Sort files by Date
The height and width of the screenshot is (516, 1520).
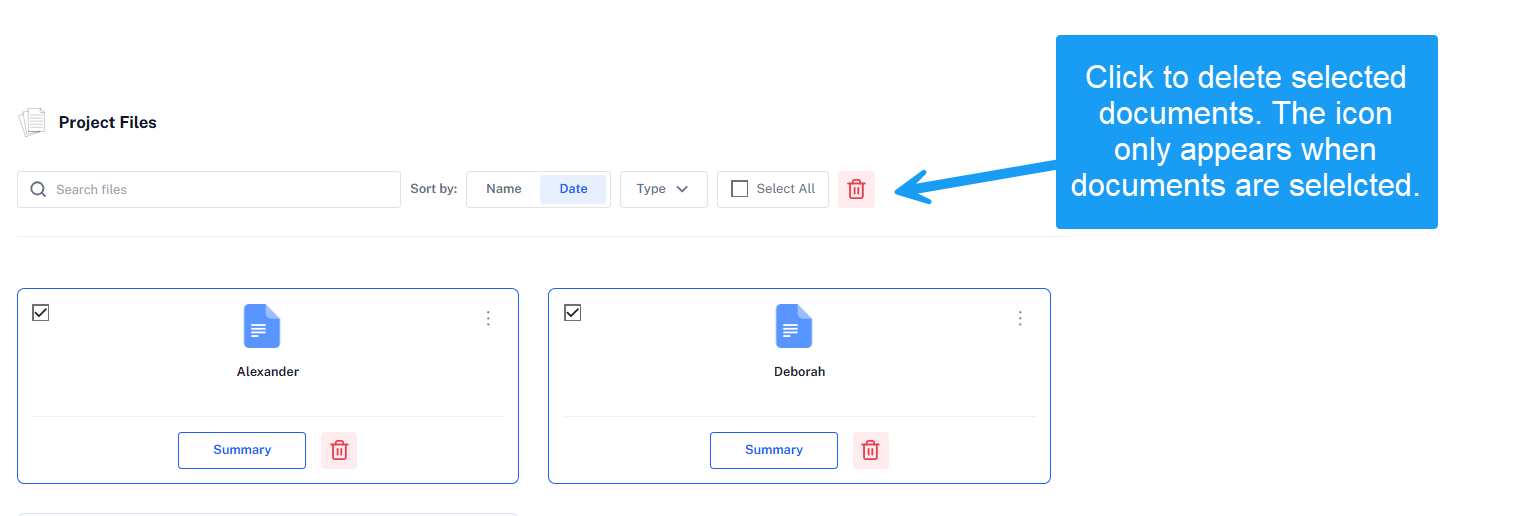(x=573, y=189)
